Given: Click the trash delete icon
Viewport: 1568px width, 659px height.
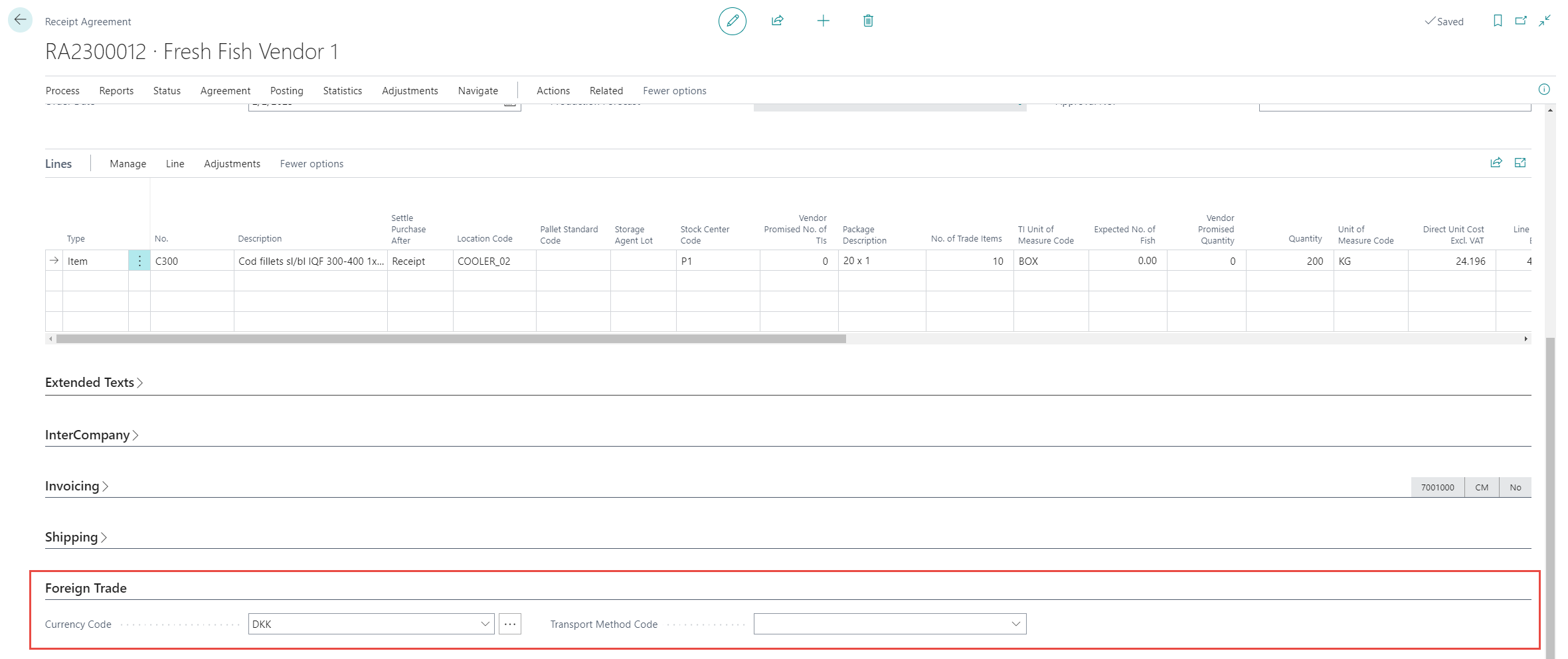Looking at the screenshot, I should (867, 21).
